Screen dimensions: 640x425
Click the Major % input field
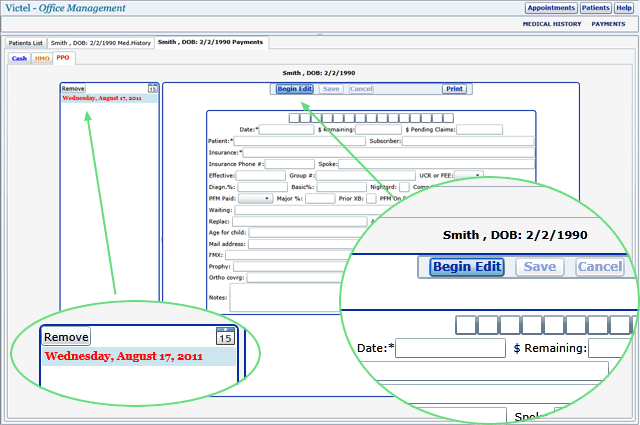click(x=320, y=198)
